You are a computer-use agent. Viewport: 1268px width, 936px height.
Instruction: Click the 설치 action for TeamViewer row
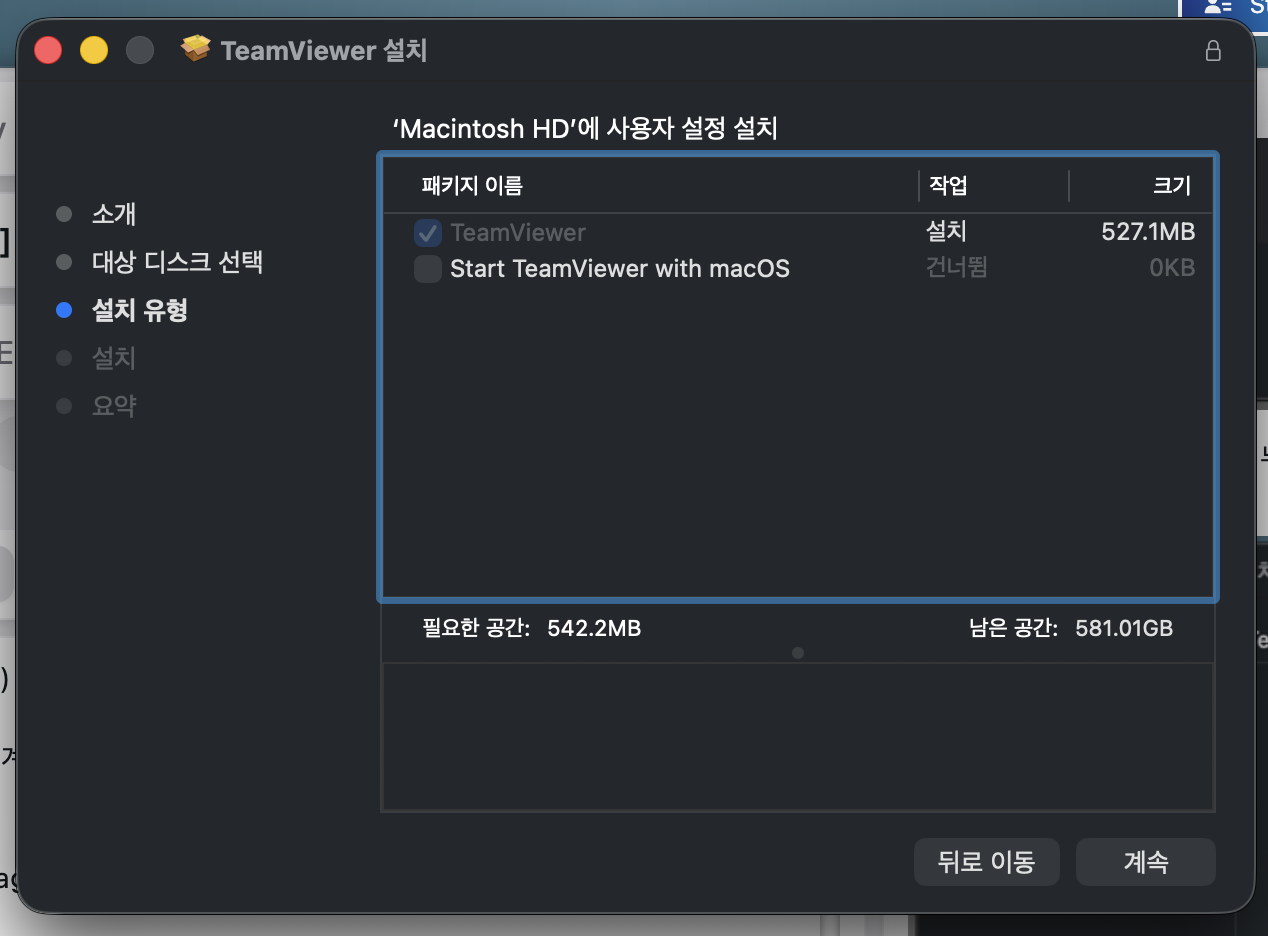[x=946, y=232]
